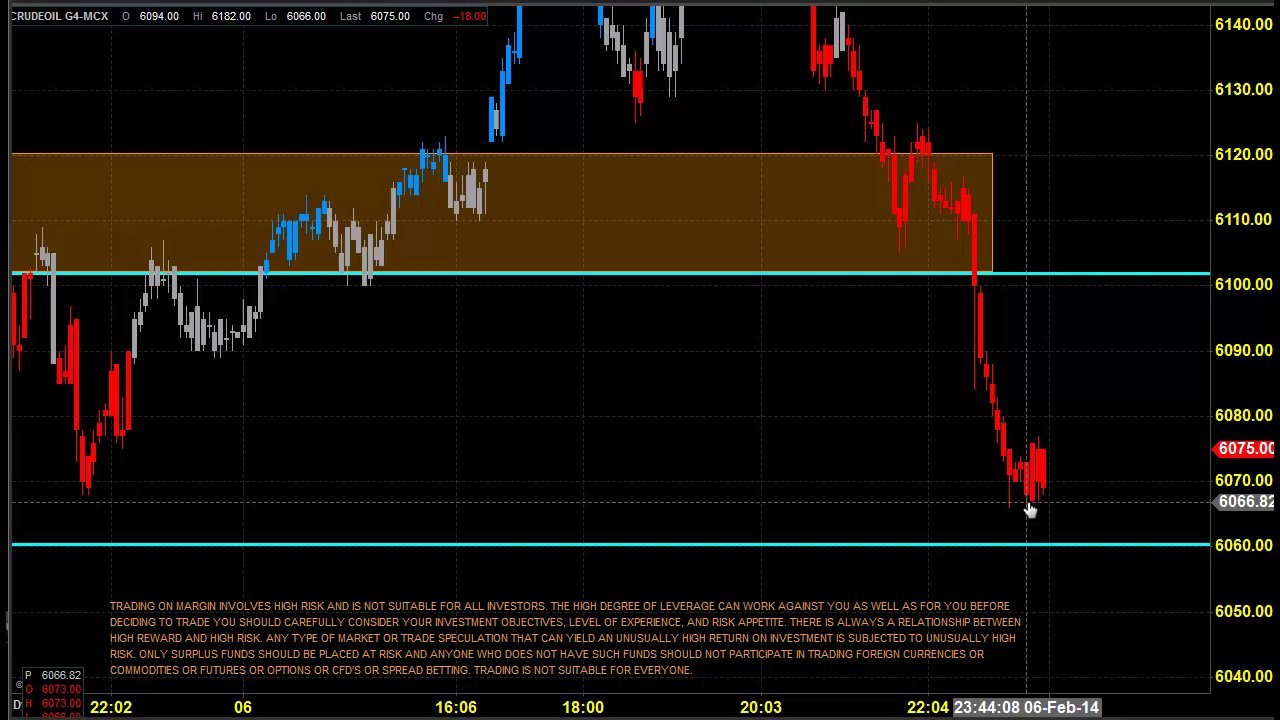Click the 6040.00 price axis label
The width and height of the screenshot is (1280, 720).
[x=1243, y=676]
